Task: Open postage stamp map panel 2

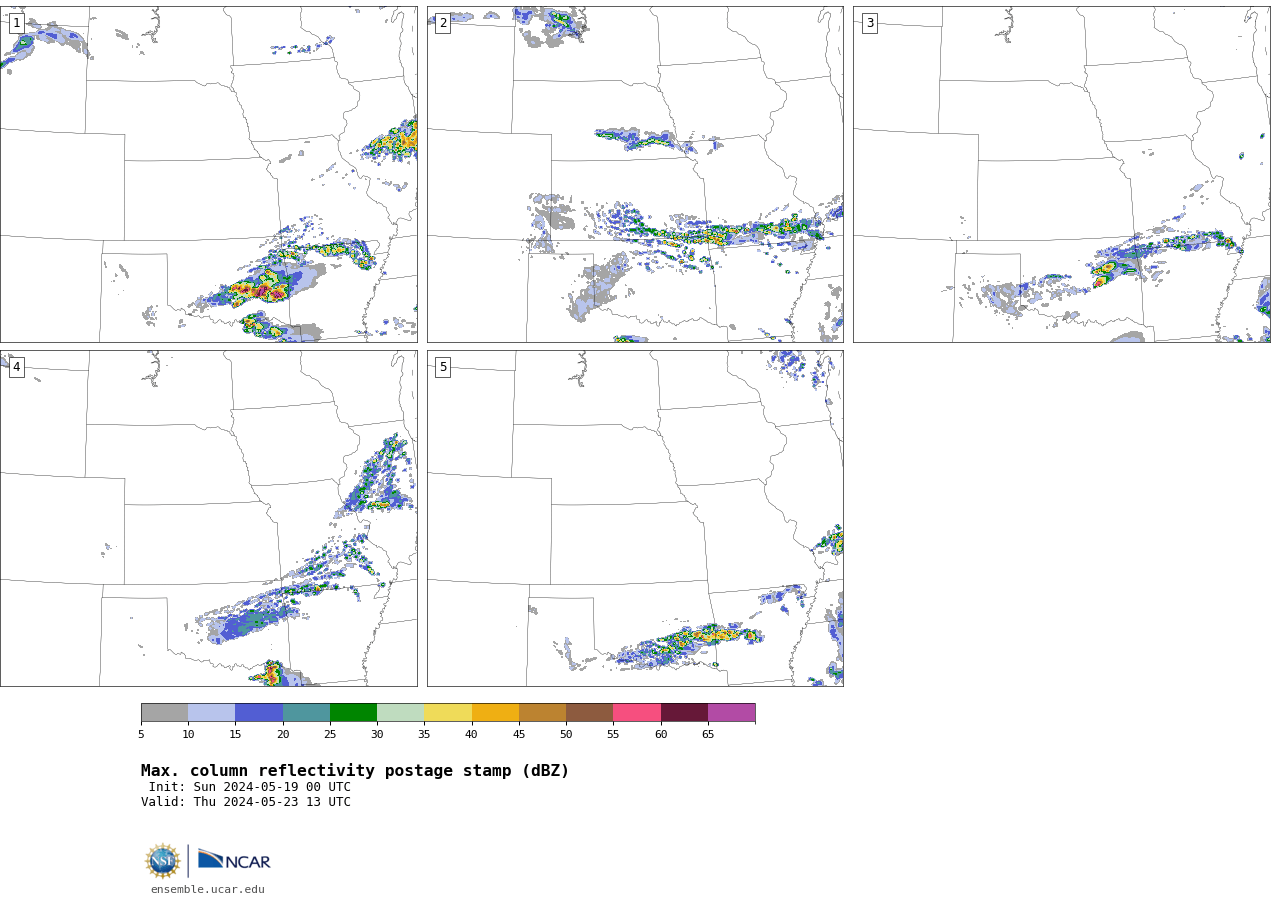Action: [635, 174]
